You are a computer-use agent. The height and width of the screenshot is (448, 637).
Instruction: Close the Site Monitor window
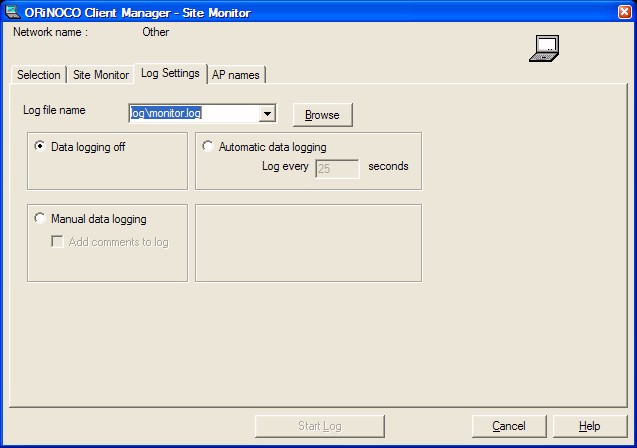pyautogui.click(x=624, y=12)
